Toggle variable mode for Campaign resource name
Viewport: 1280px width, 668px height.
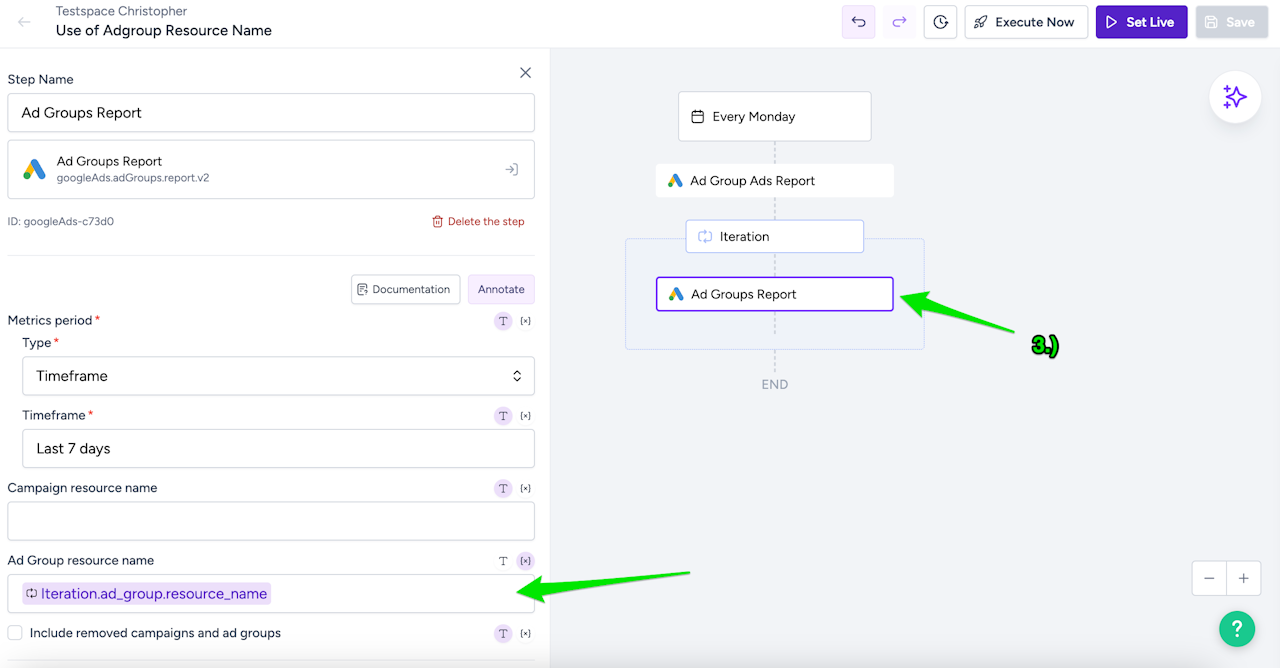pyautogui.click(x=526, y=489)
